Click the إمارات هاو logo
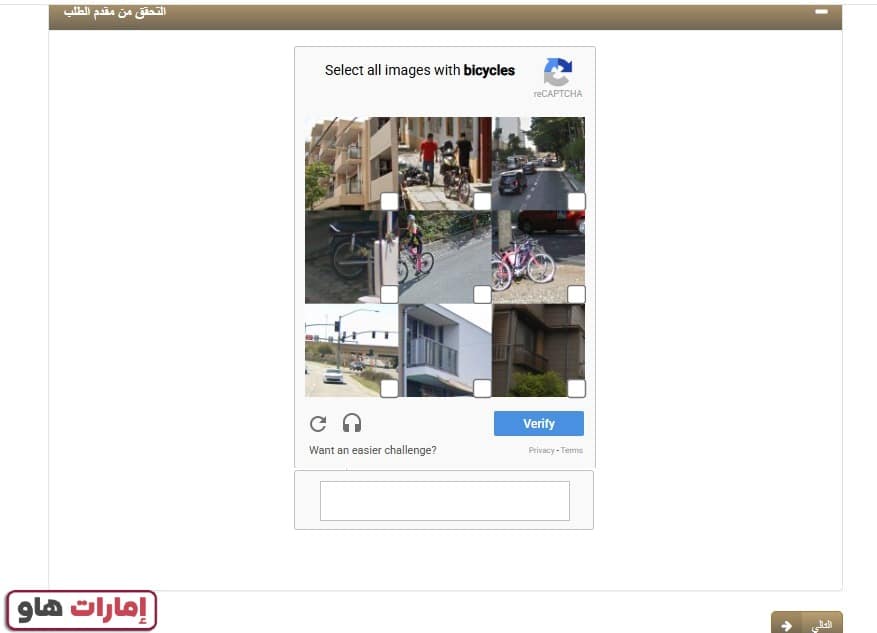This screenshot has height=633, width=877. pyautogui.click(x=81, y=610)
